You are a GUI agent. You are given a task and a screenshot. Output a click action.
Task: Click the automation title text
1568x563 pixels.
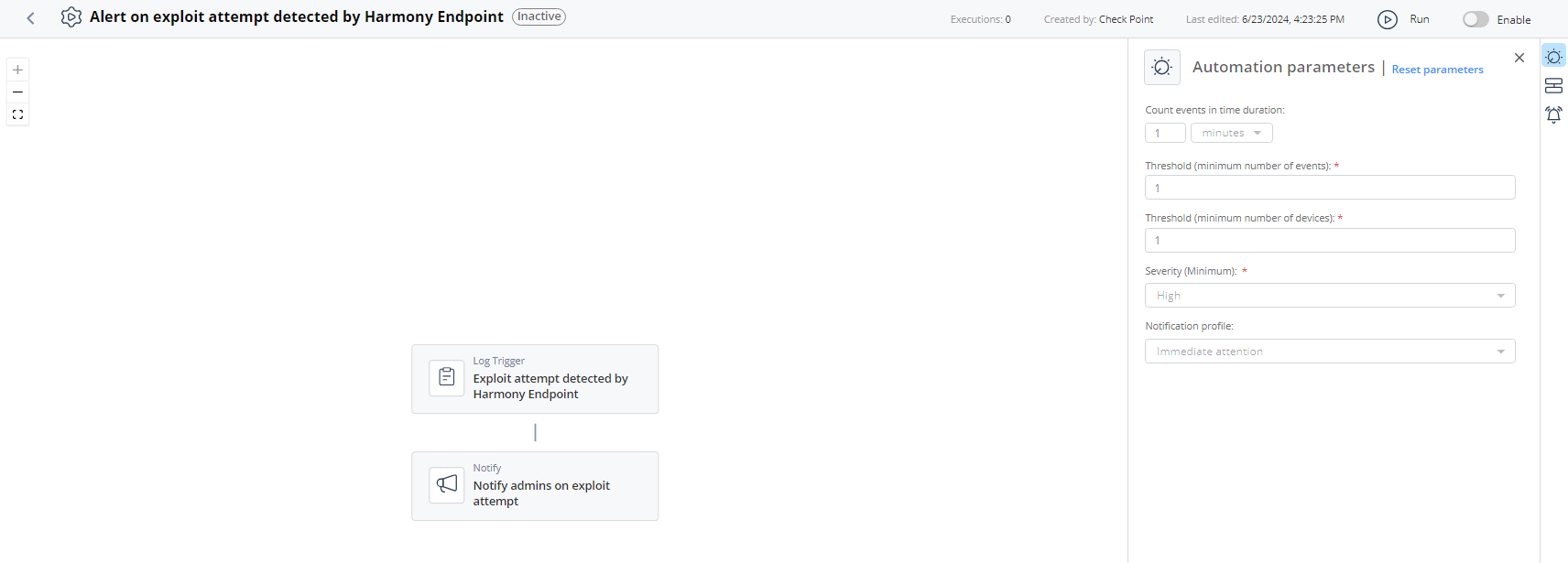tap(297, 16)
